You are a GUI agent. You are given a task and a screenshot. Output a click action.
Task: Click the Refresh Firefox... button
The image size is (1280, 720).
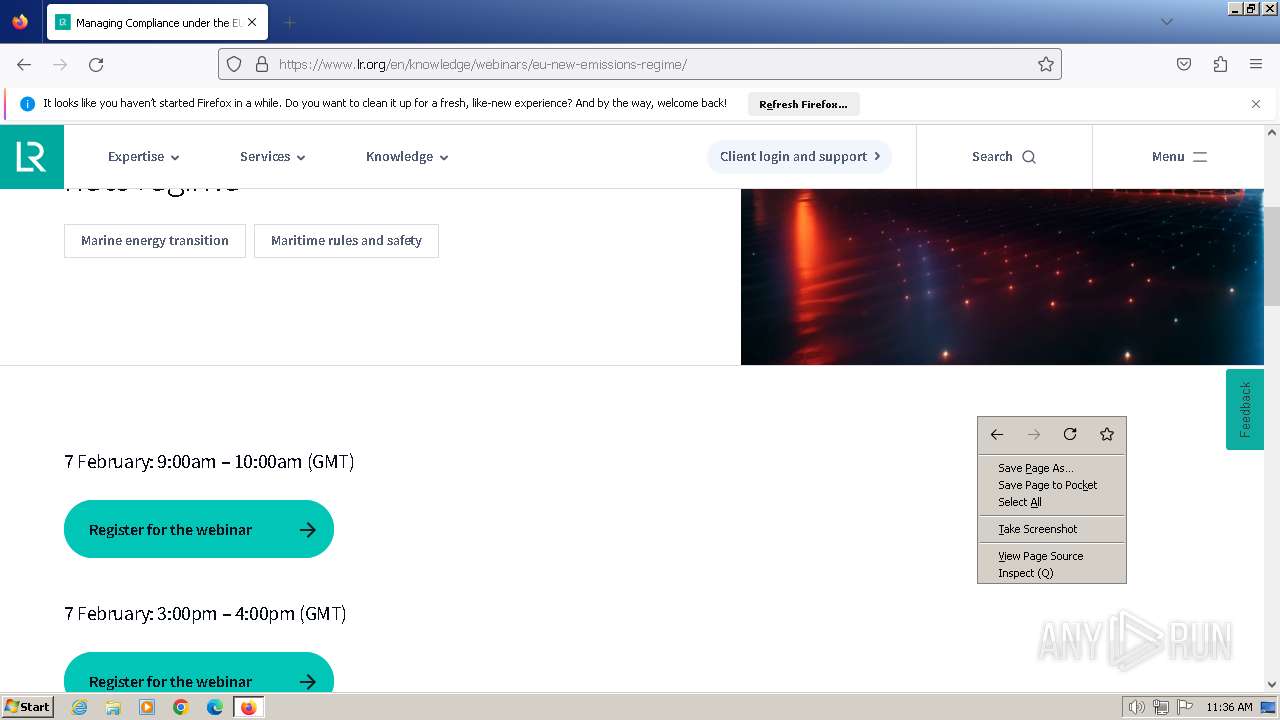[803, 104]
